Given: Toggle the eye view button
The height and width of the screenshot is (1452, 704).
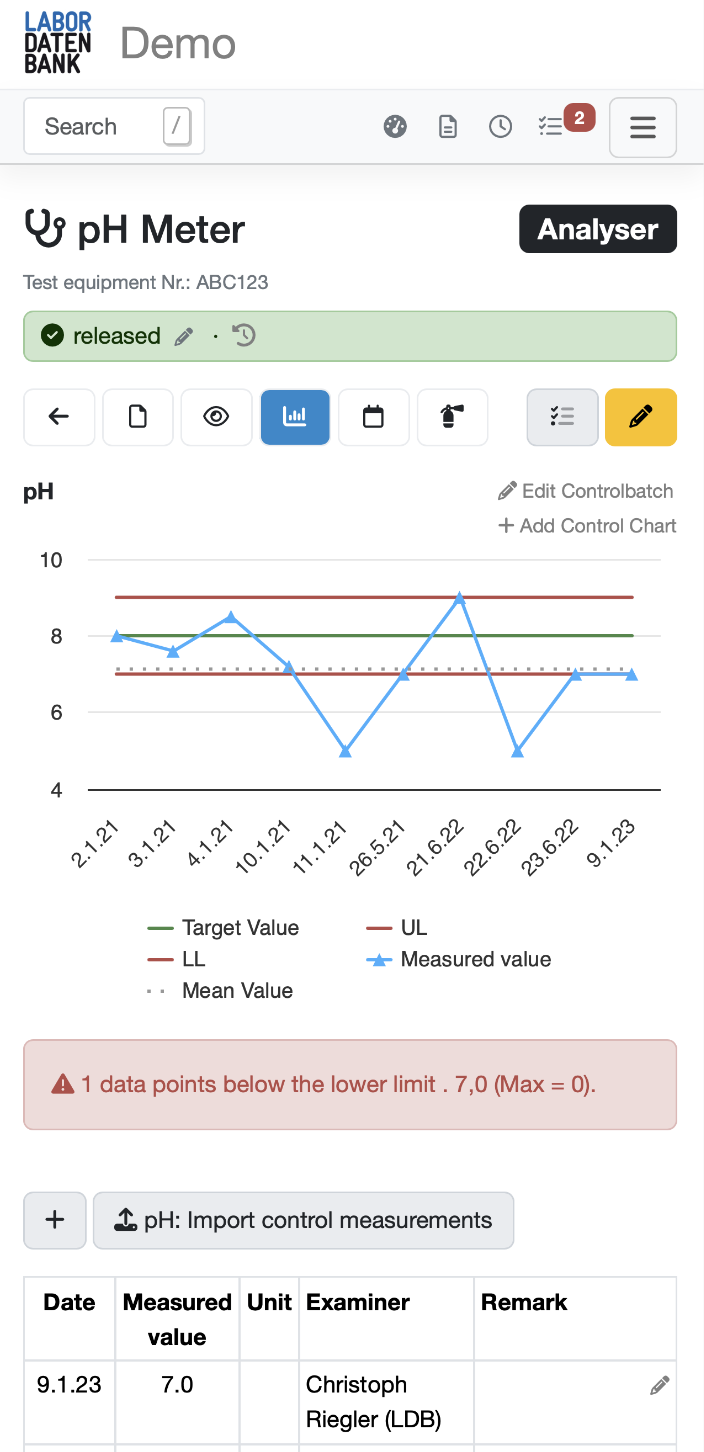Looking at the screenshot, I should point(216,417).
